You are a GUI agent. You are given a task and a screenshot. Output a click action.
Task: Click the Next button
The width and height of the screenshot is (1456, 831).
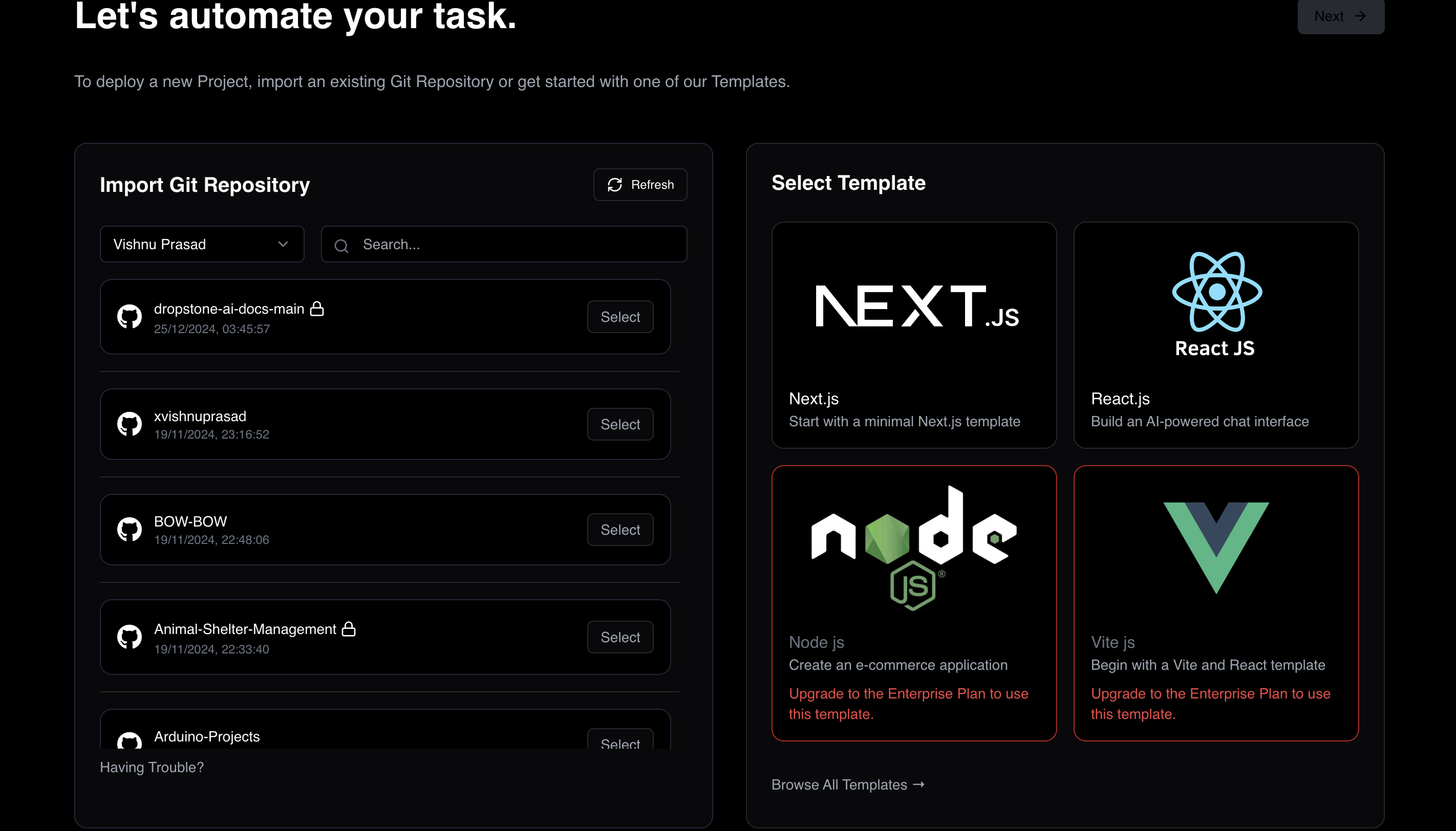(x=1340, y=16)
